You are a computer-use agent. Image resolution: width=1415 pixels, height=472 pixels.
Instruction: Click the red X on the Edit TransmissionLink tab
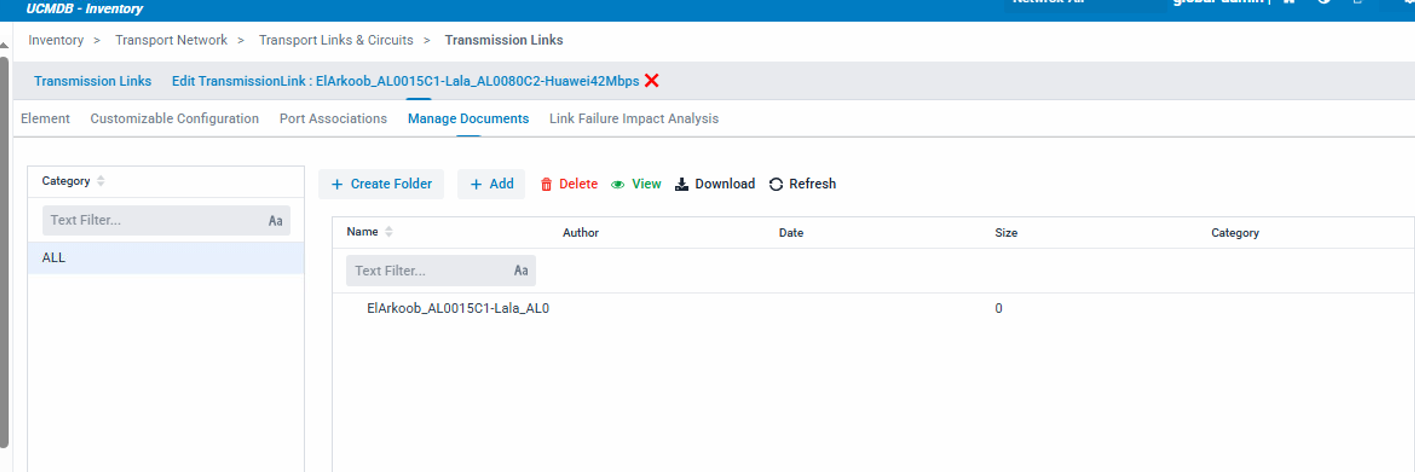coord(652,81)
